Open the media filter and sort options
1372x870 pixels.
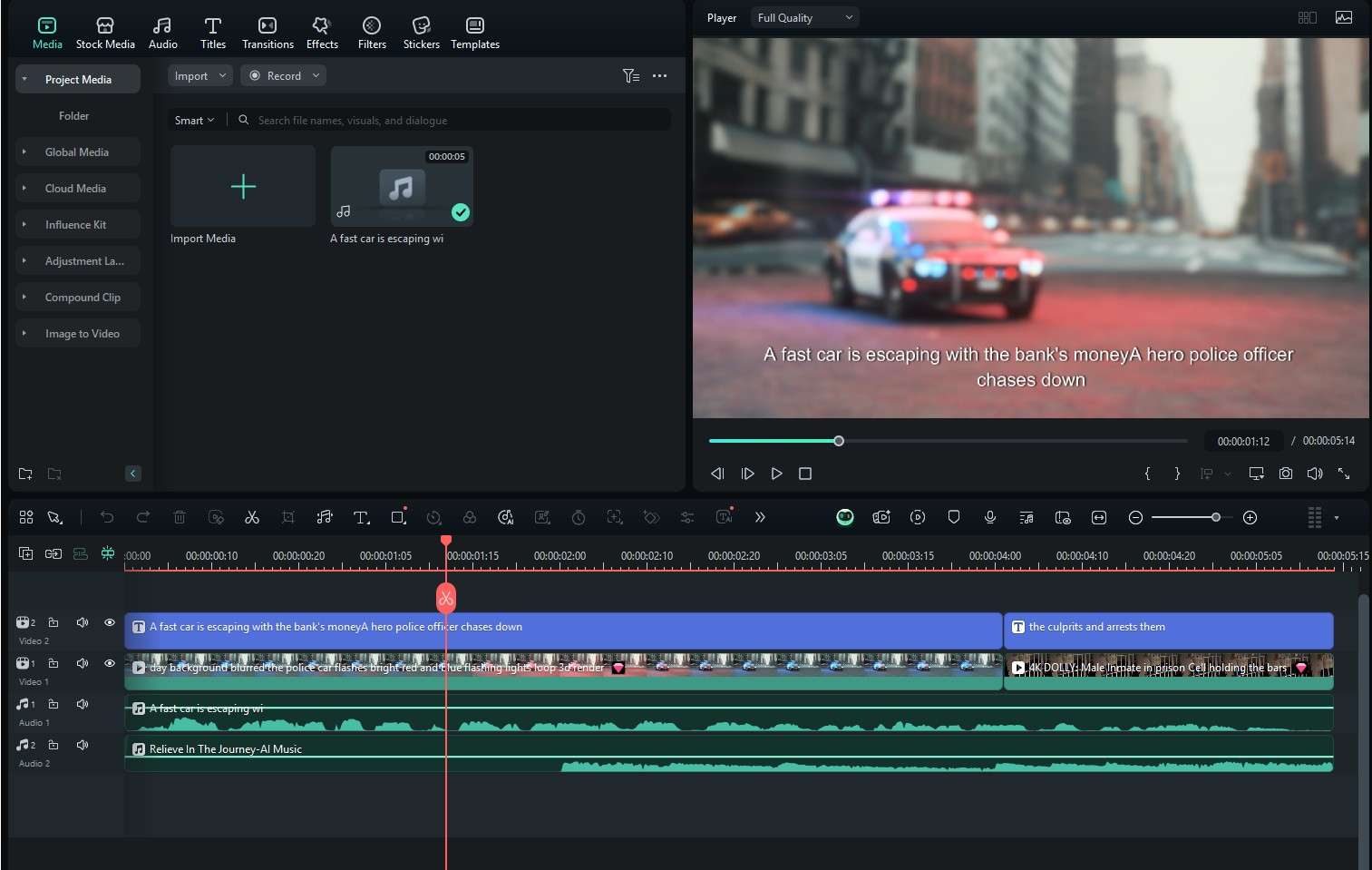pyautogui.click(x=631, y=76)
